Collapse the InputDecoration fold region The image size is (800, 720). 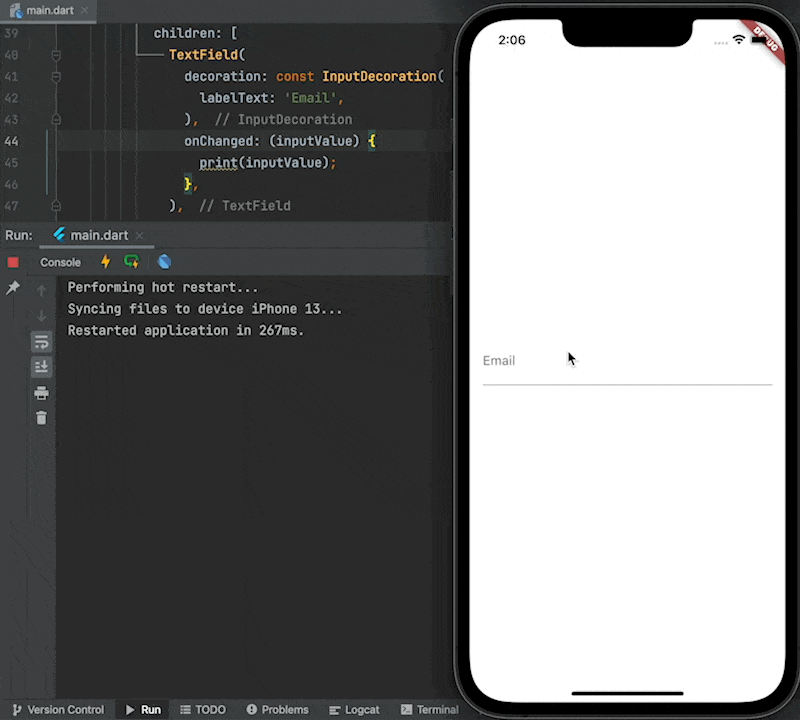[56, 77]
